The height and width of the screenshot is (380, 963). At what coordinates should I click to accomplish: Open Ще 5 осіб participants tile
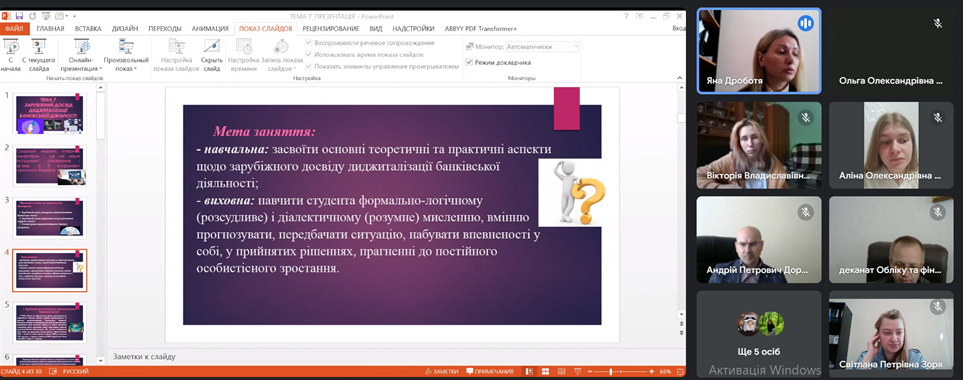759,334
